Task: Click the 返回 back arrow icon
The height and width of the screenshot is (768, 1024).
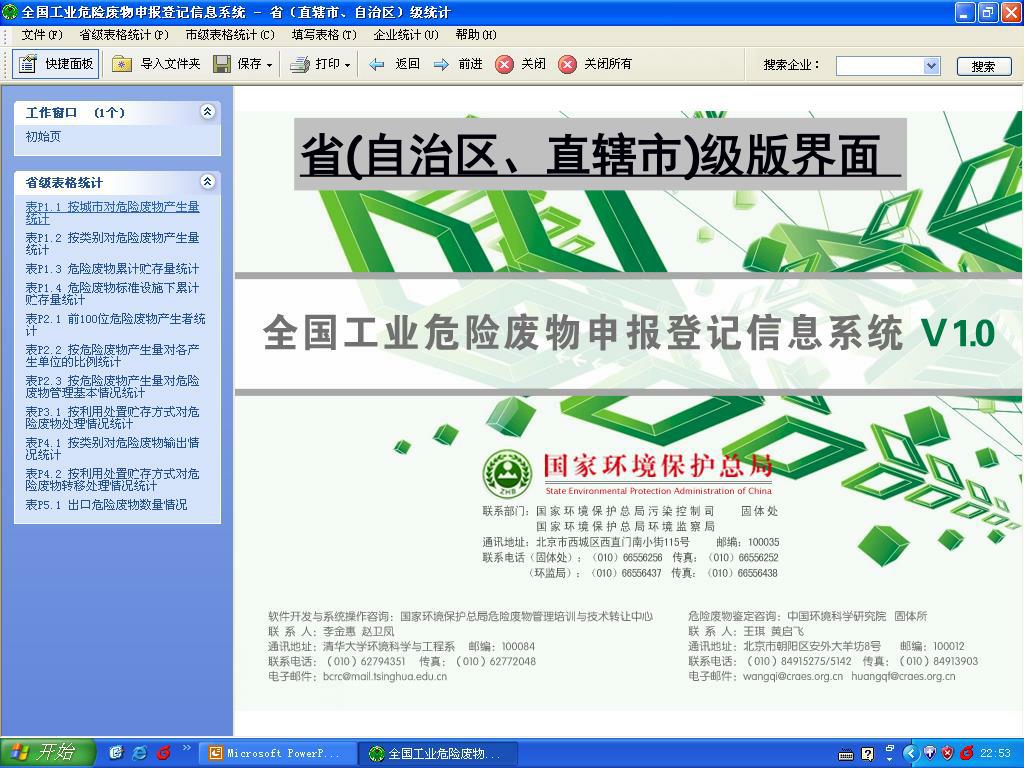Action: pos(377,64)
